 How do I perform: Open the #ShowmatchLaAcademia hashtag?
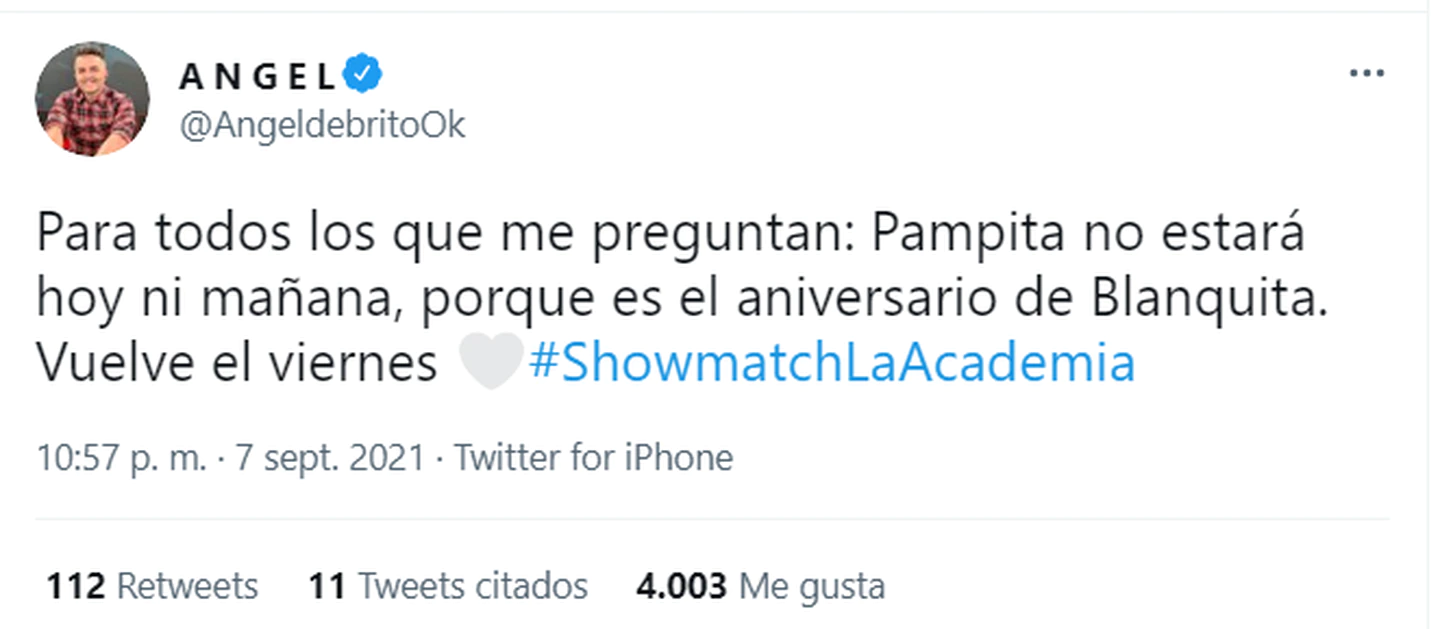click(x=831, y=364)
